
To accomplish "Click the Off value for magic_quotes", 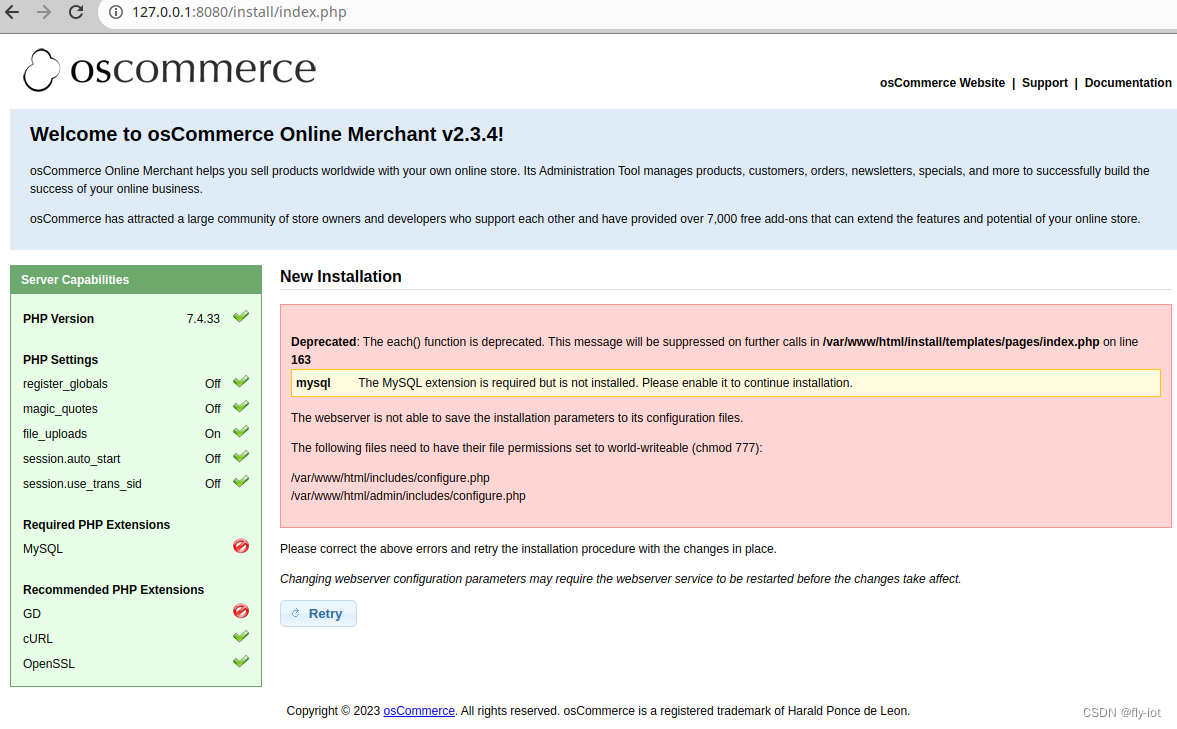I will pos(212,409).
